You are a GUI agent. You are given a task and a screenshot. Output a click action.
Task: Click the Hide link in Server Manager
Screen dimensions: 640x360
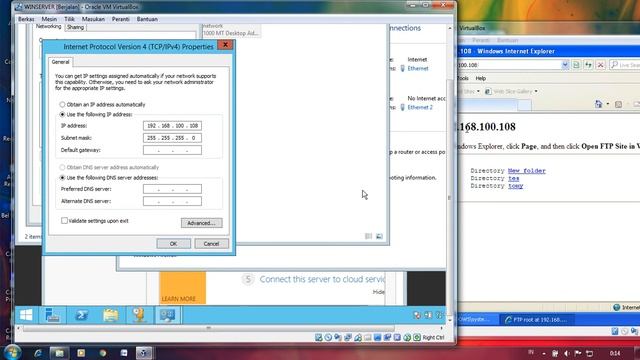[378, 292]
